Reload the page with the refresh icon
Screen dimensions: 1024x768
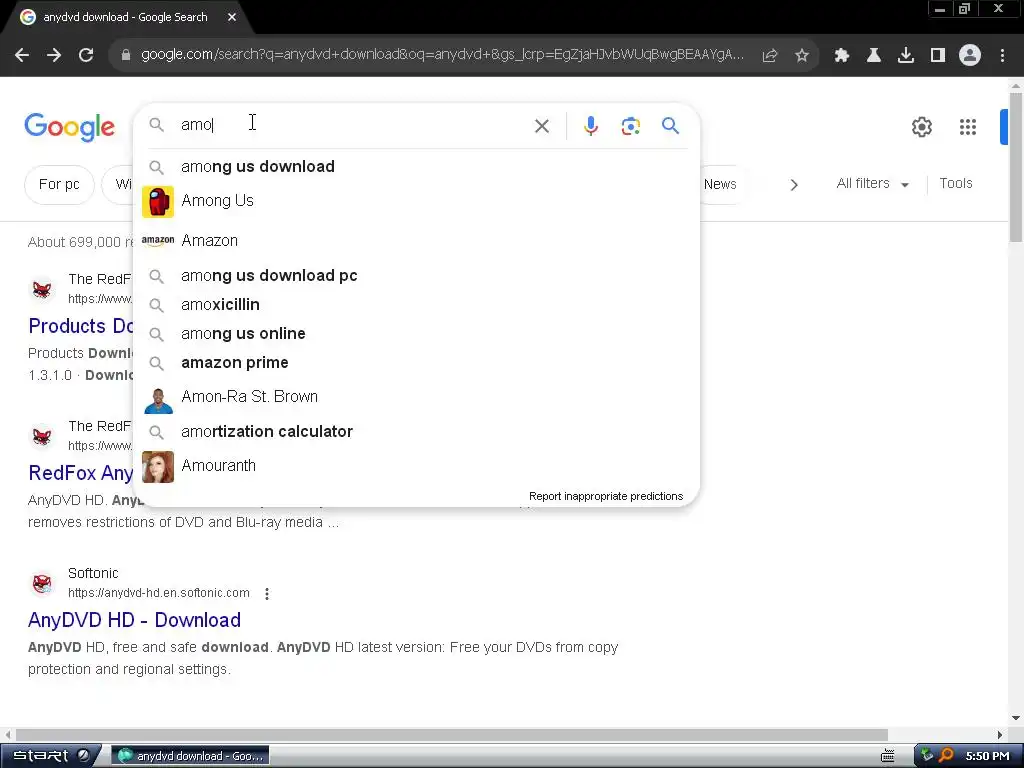click(x=86, y=56)
